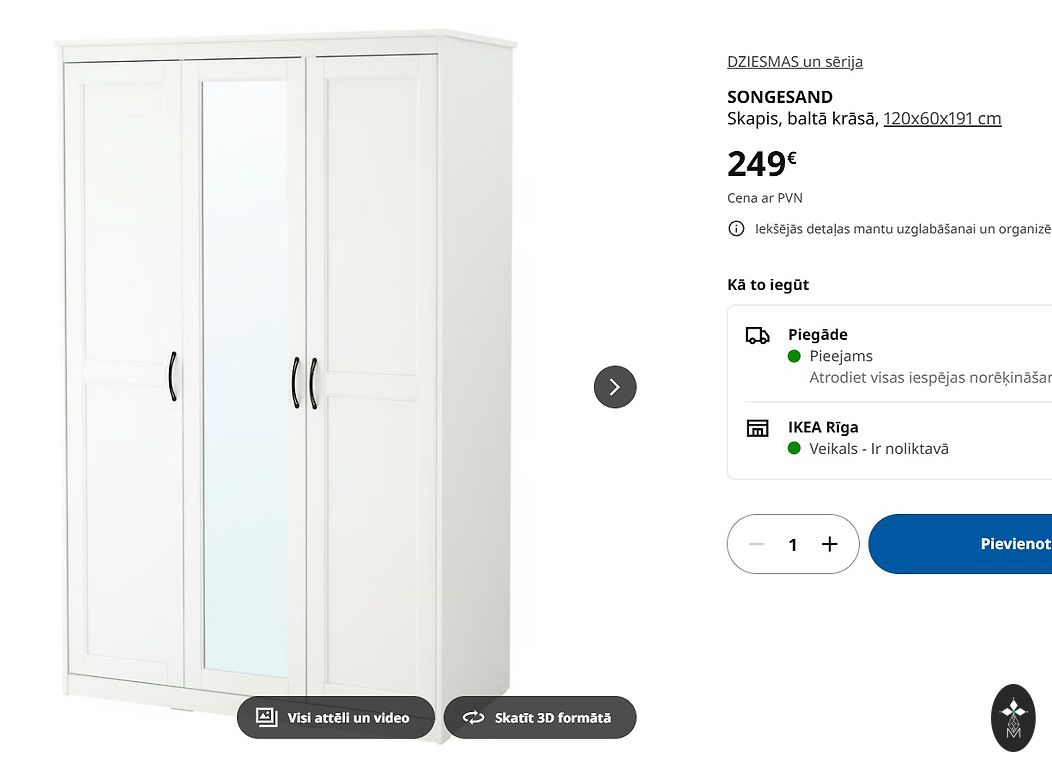Click the 3D rotate arrows icon
The image size is (1052, 768).
point(473,718)
